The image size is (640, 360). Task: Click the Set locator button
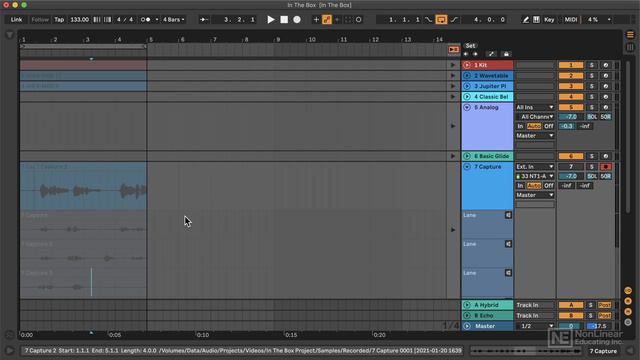pyautogui.click(x=470, y=46)
